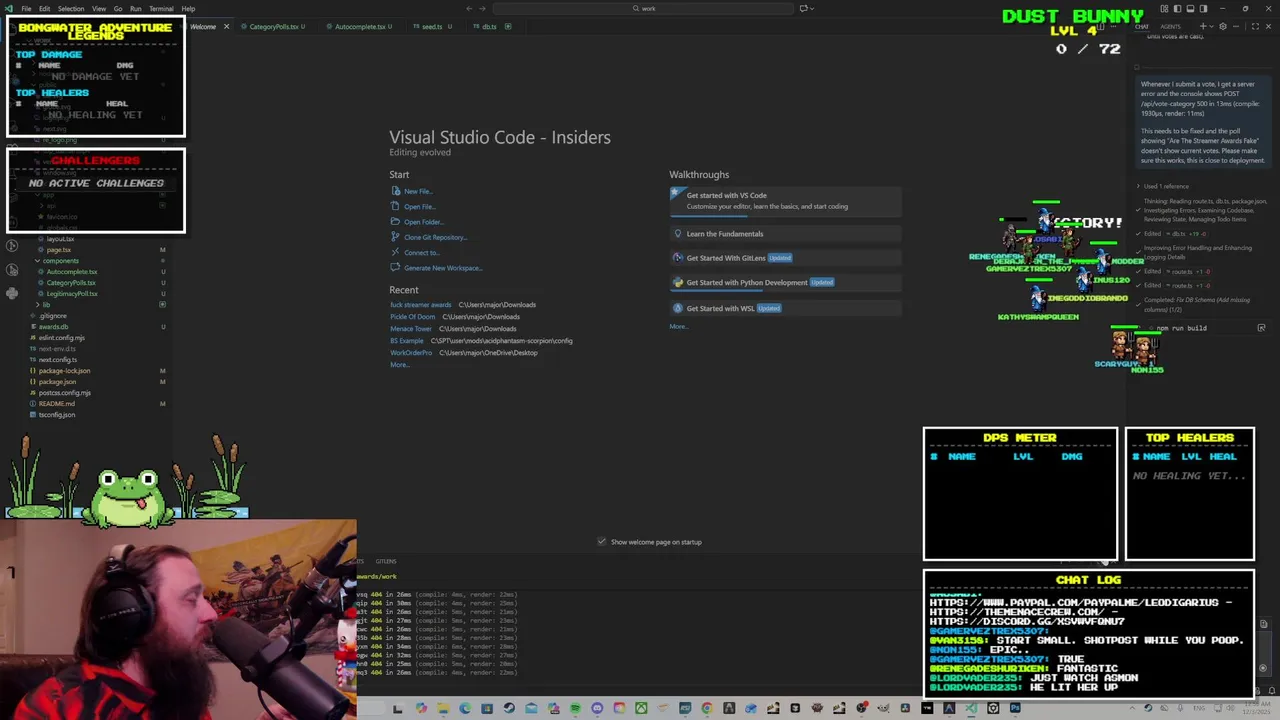
Task: Open Get Started with WSL walkthrough
Action: tap(785, 308)
